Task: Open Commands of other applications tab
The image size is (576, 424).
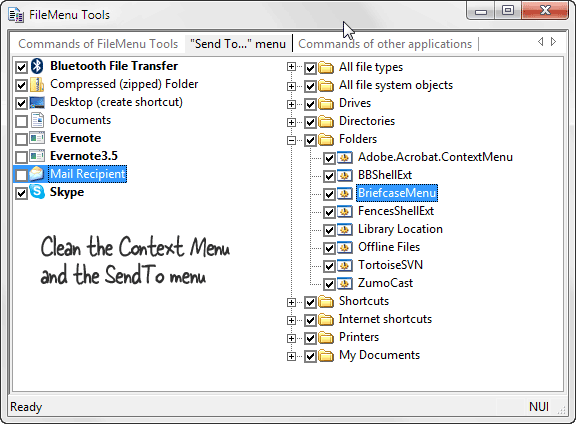Action: click(385, 44)
